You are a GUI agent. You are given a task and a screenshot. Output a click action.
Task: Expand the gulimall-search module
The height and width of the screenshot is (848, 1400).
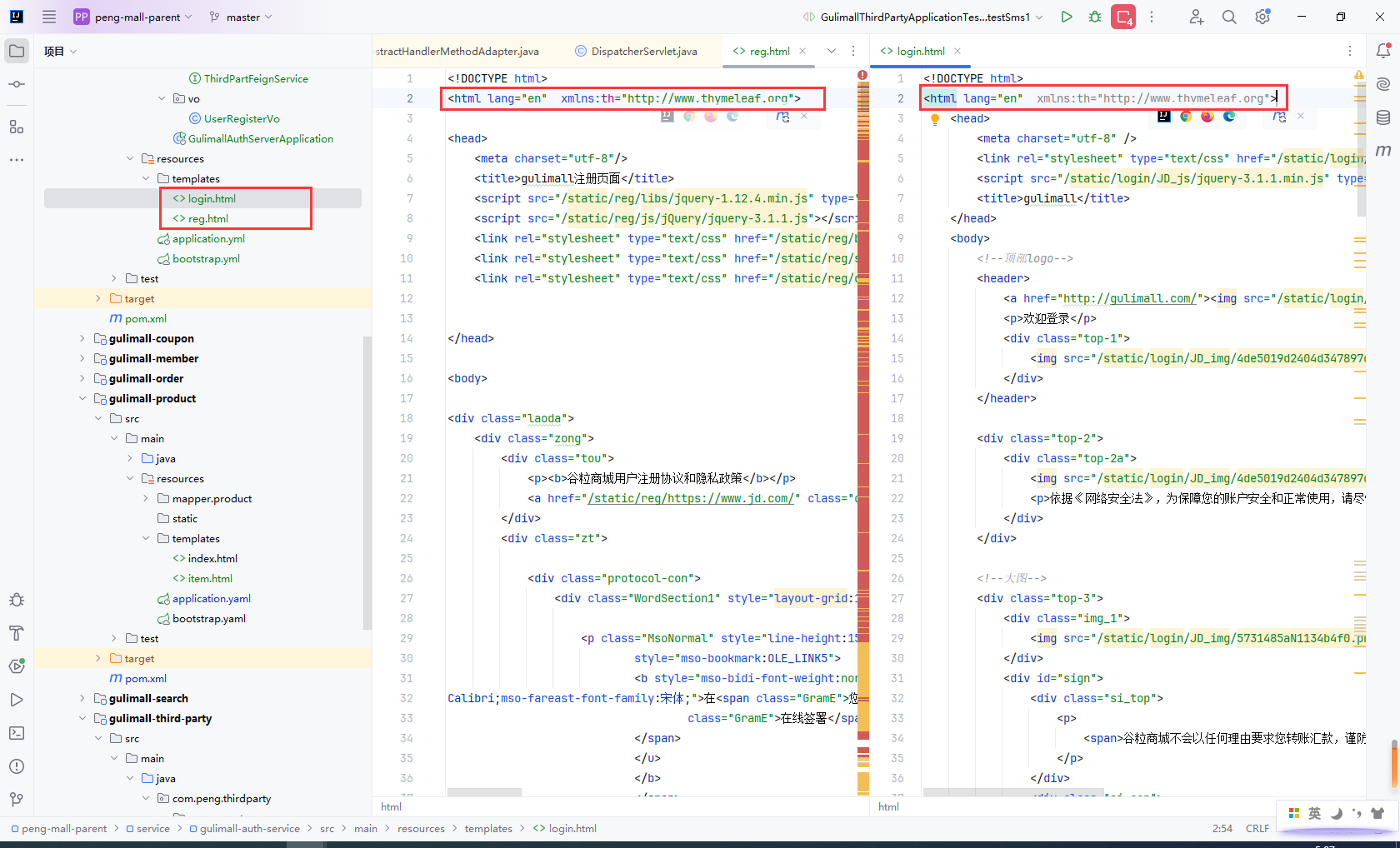coord(82,698)
